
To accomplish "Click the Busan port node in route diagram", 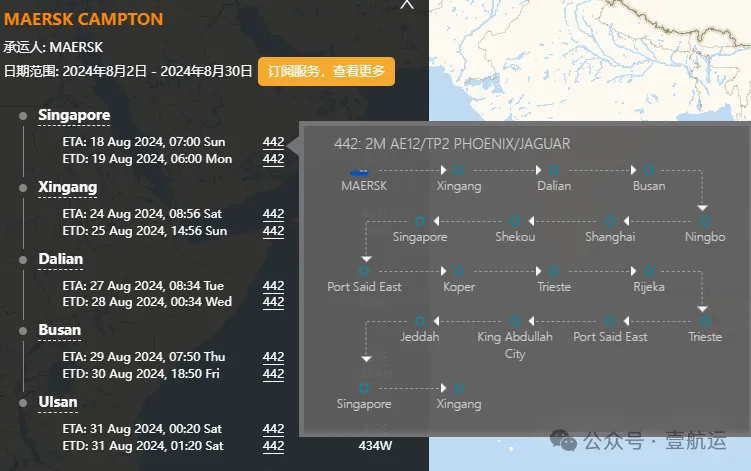I will coord(649,170).
